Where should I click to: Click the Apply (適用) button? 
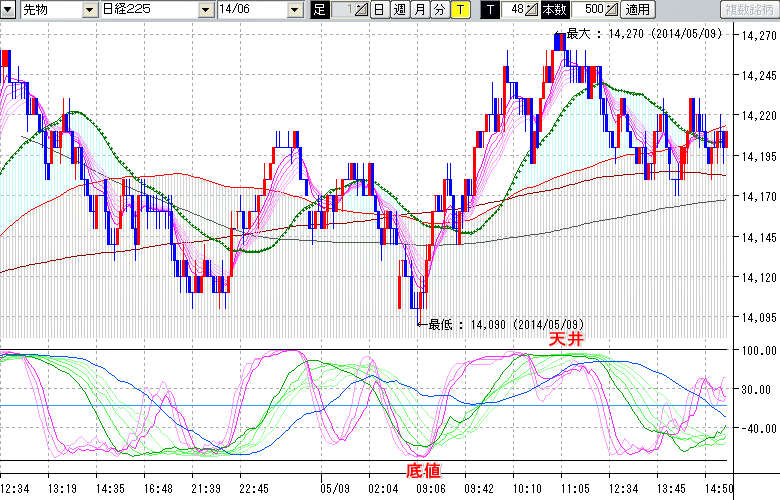coord(637,10)
